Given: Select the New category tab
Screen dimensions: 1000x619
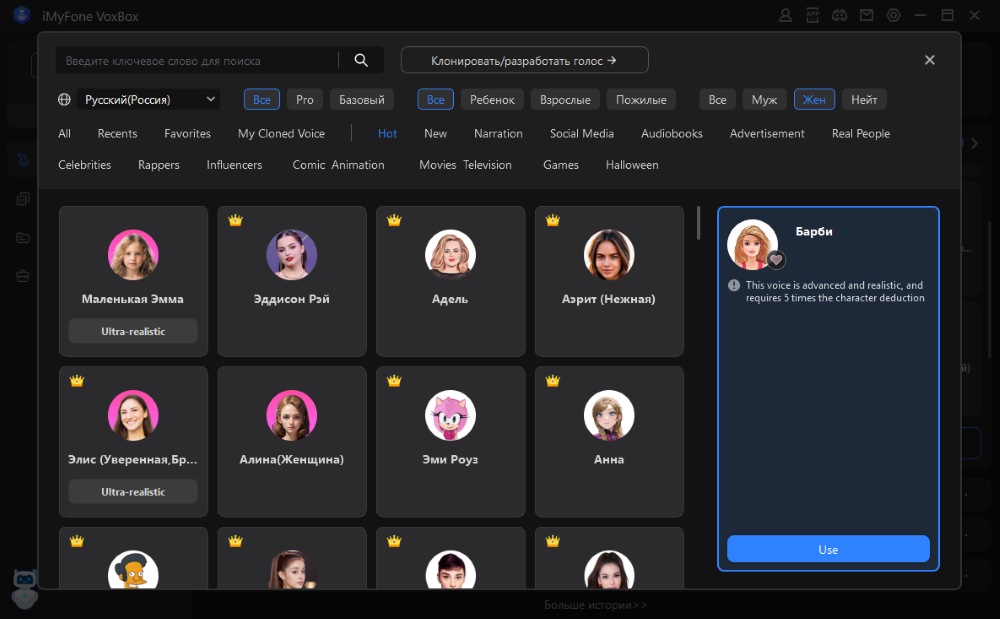Looking at the screenshot, I should click(436, 134).
